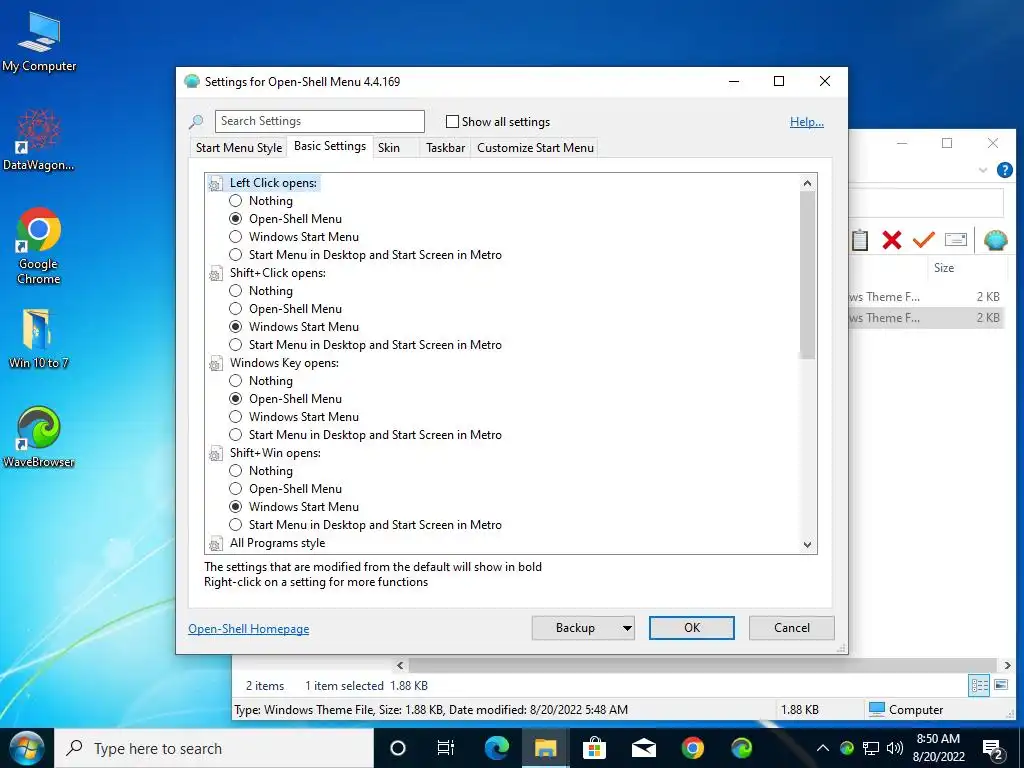This screenshot has height=768, width=1024.
Task: Select Start Menu in Desktop under Shift+Win opens
Action: click(236, 525)
